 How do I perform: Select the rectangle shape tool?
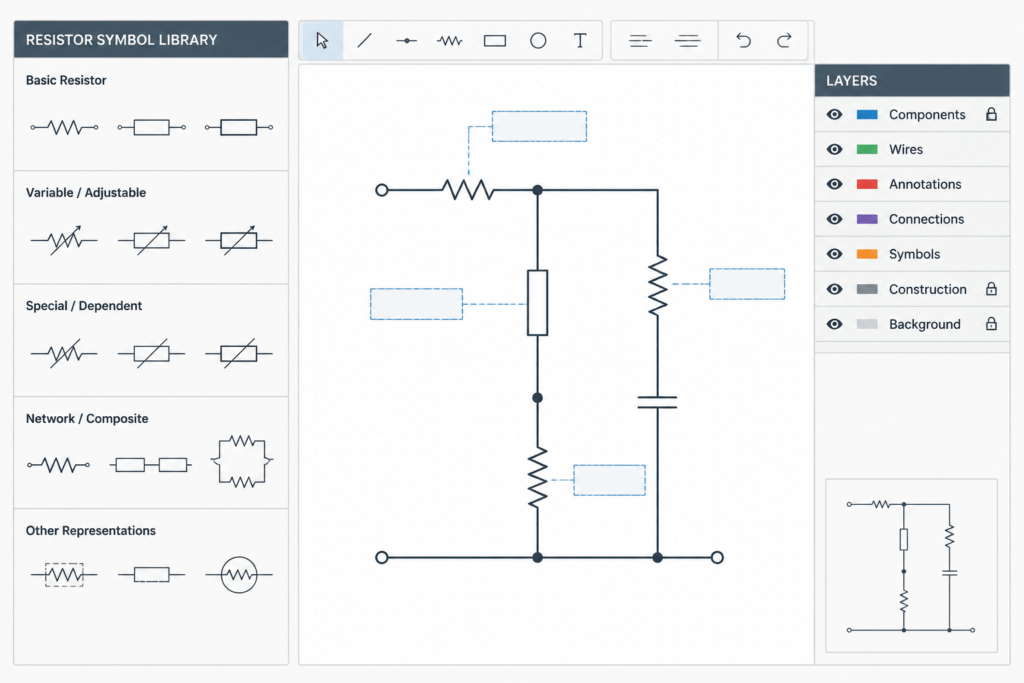[x=494, y=41]
